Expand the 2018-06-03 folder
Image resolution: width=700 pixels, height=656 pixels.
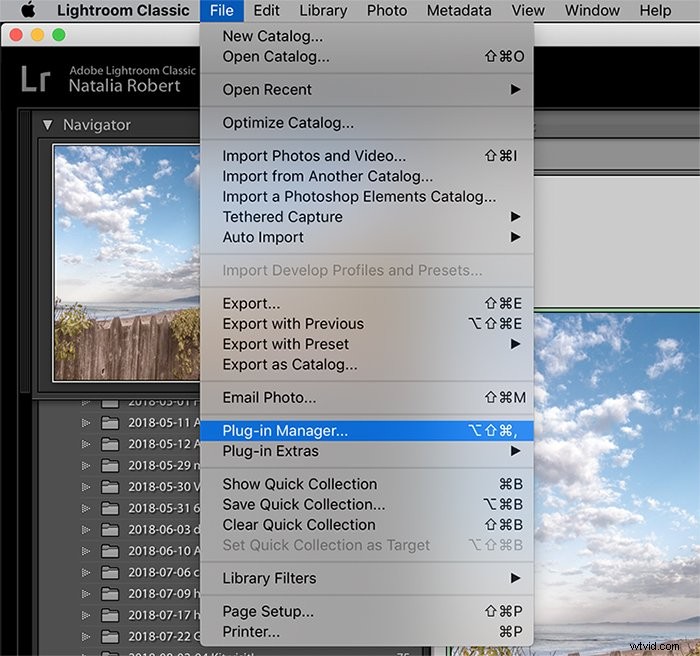tap(86, 530)
